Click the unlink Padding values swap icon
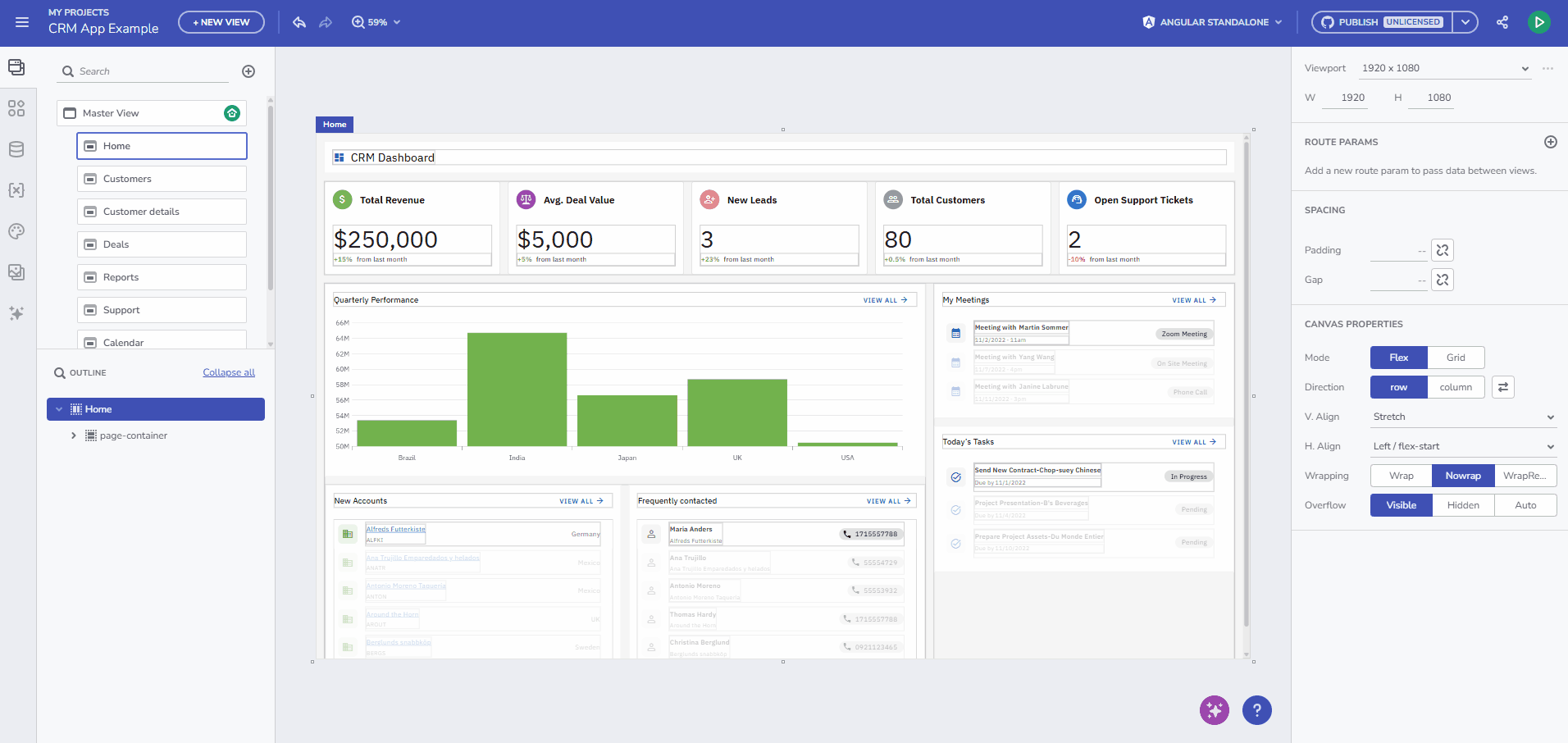1568x743 pixels. pyautogui.click(x=1443, y=249)
